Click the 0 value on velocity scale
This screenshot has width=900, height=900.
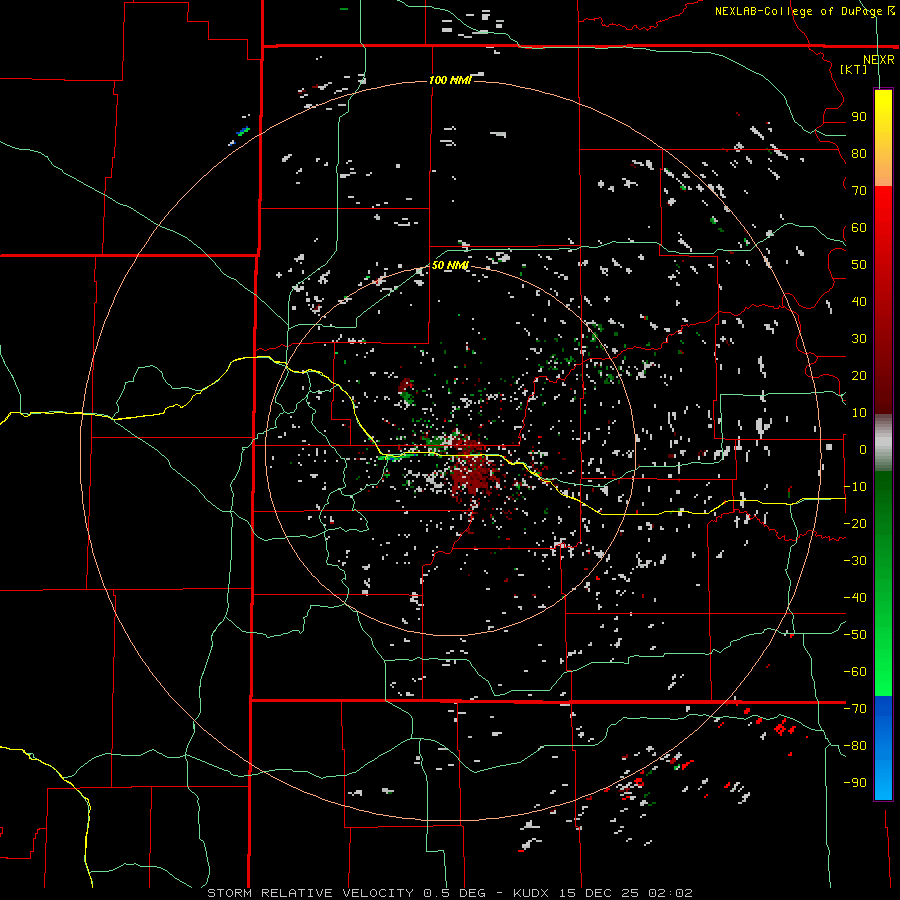[862, 449]
